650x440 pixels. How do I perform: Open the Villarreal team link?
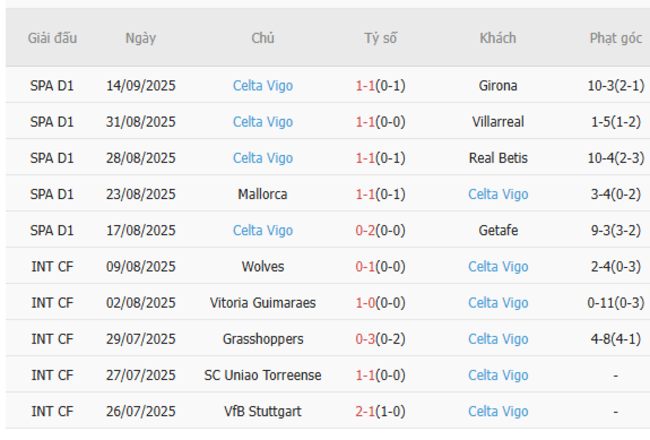498,122
